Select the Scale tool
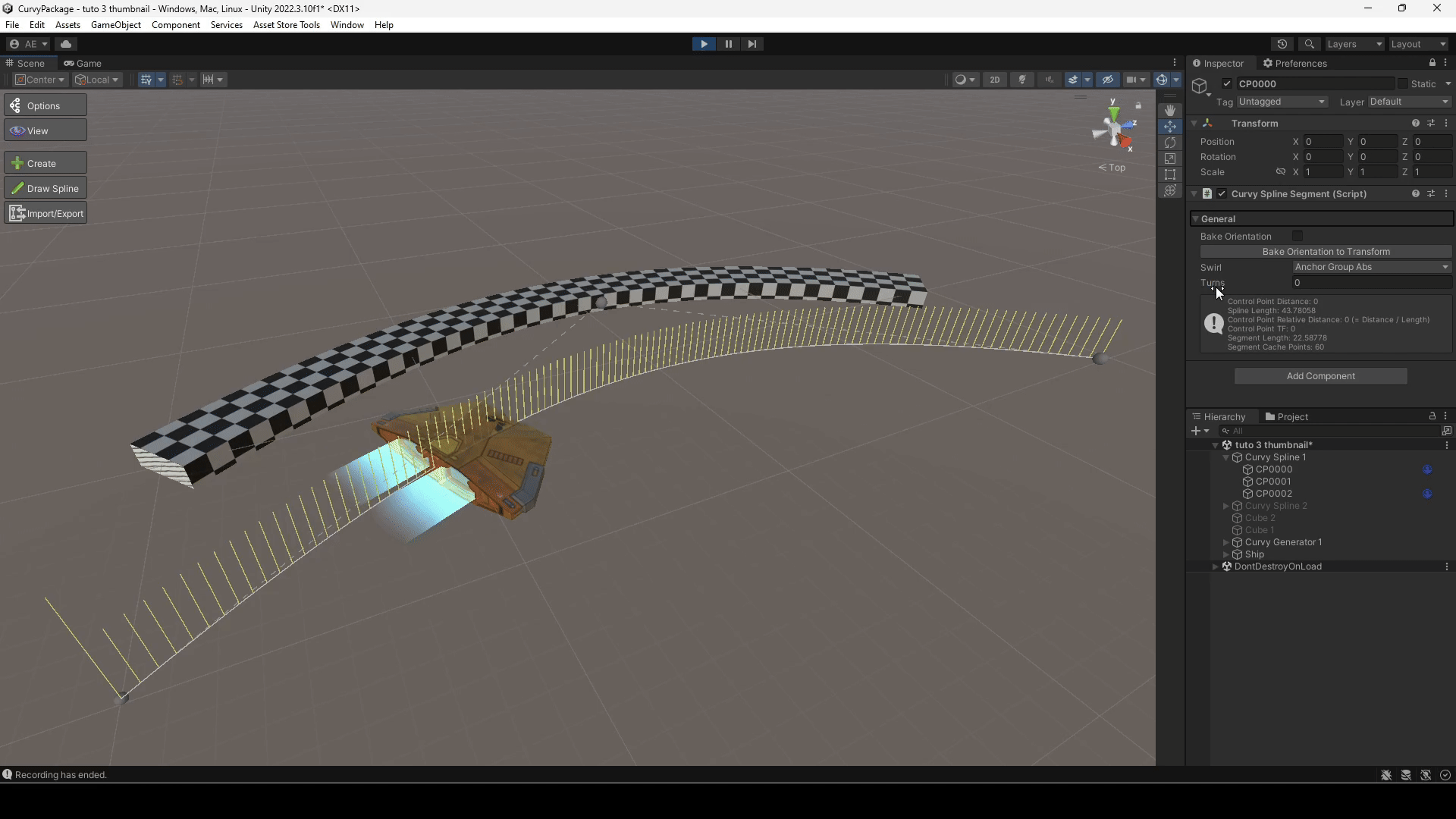 [1171, 158]
